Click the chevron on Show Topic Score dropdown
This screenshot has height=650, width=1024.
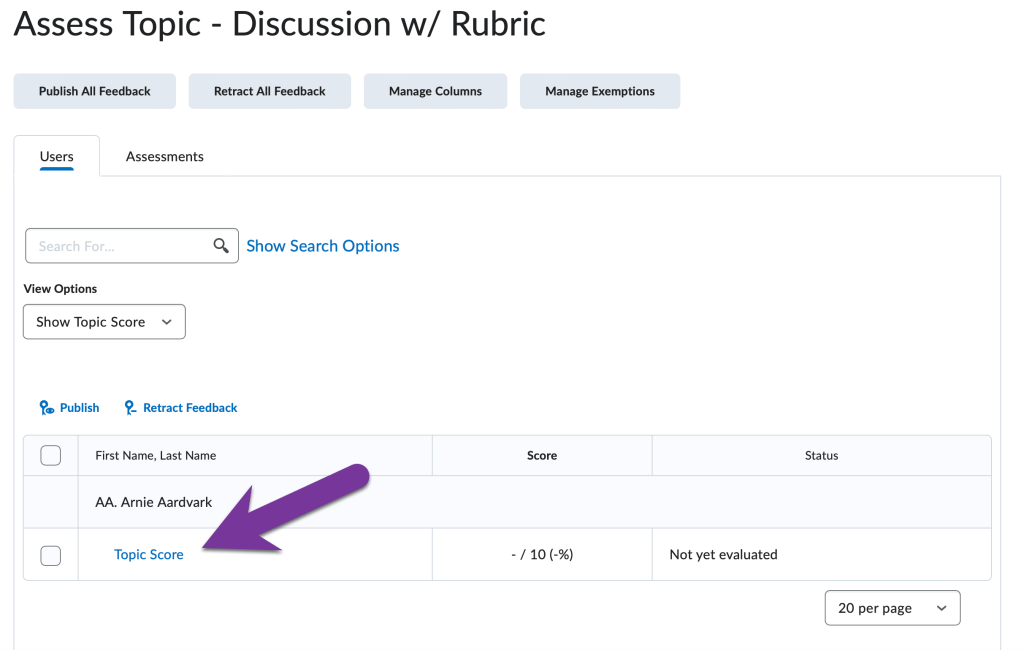[x=166, y=321]
